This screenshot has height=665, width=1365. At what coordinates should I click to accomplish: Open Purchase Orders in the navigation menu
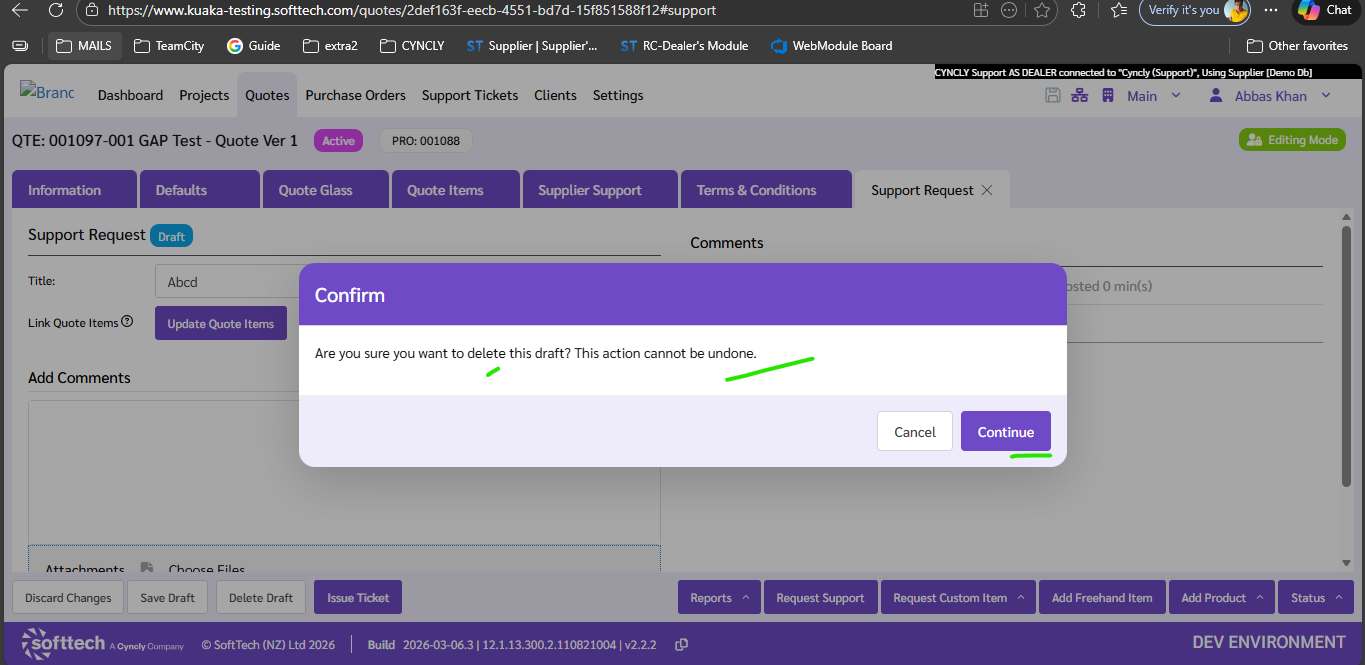point(355,95)
